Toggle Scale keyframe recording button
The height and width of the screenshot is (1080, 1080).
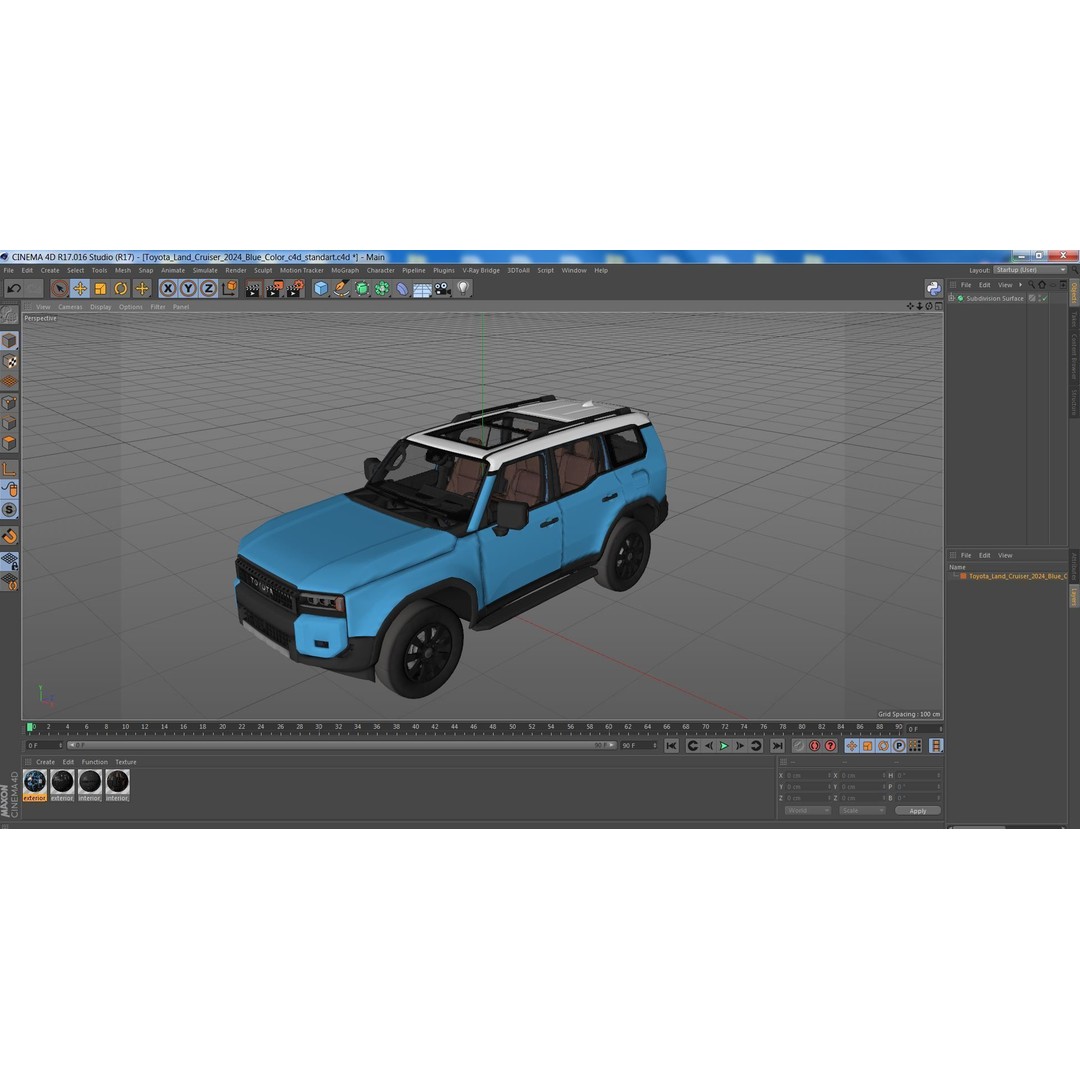(x=868, y=746)
